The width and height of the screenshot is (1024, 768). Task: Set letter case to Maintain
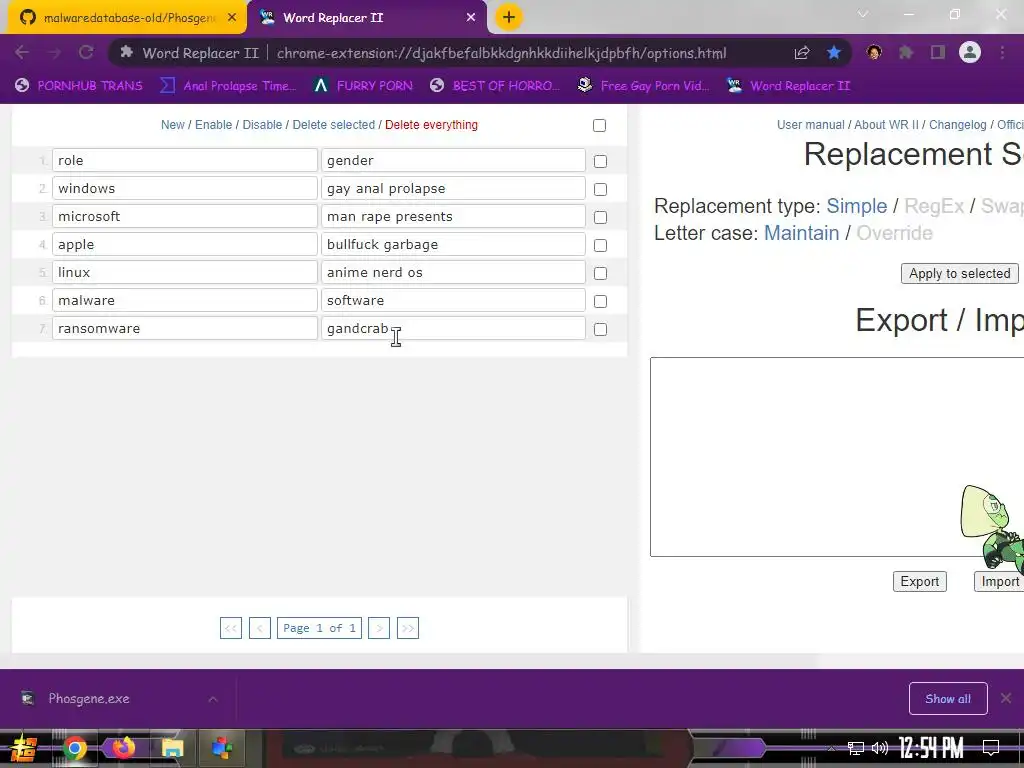pyautogui.click(x=801, y=233)
